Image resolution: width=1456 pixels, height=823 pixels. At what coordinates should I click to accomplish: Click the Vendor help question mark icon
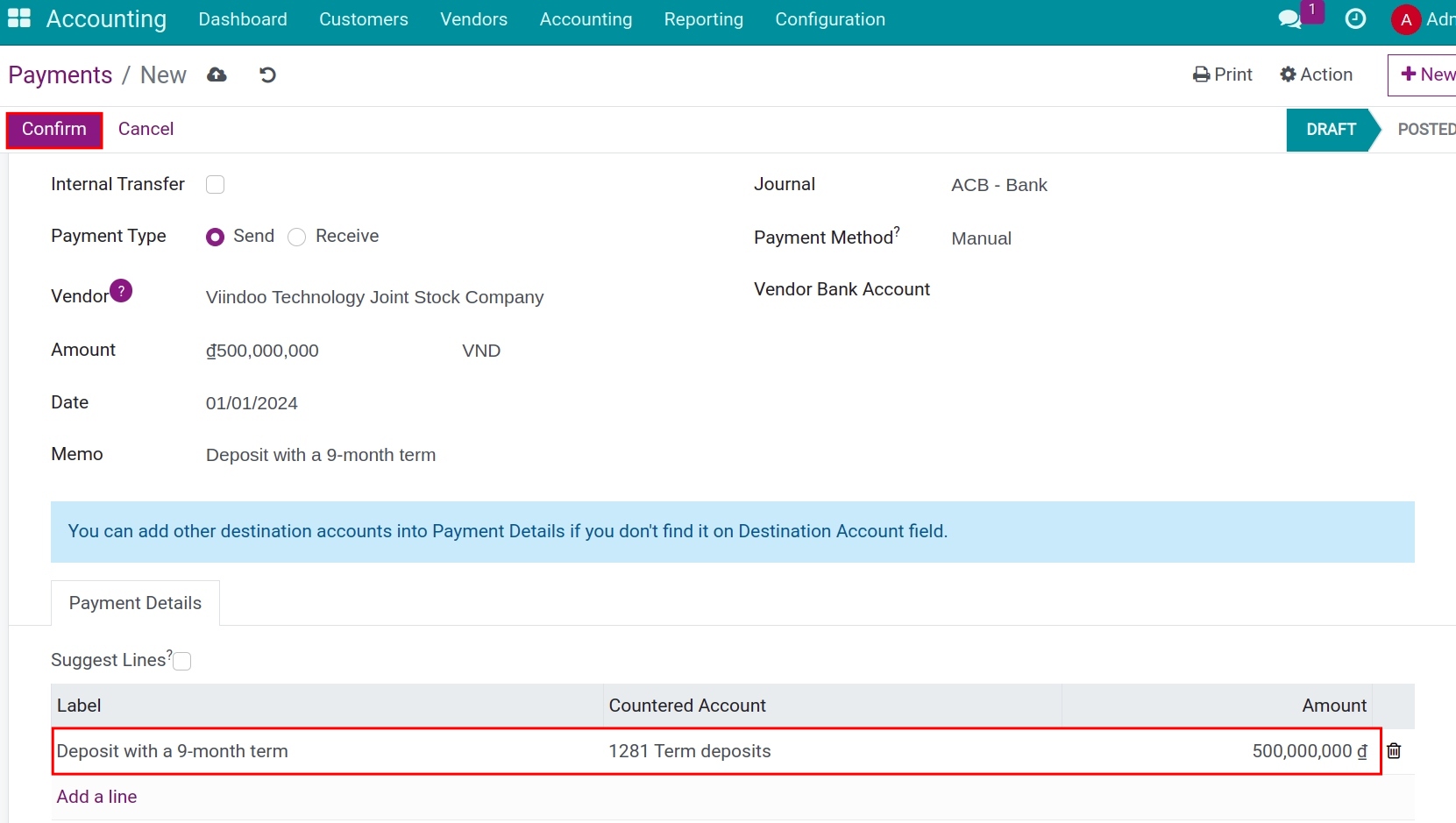121,291
